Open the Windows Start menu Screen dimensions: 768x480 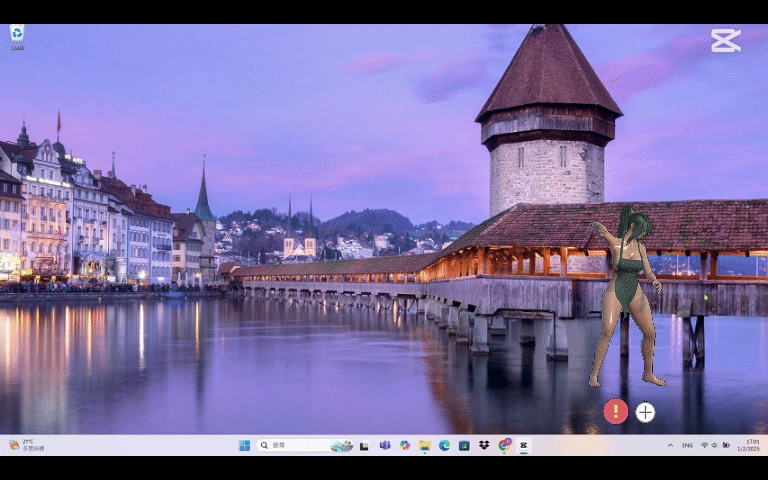point(244,445)
